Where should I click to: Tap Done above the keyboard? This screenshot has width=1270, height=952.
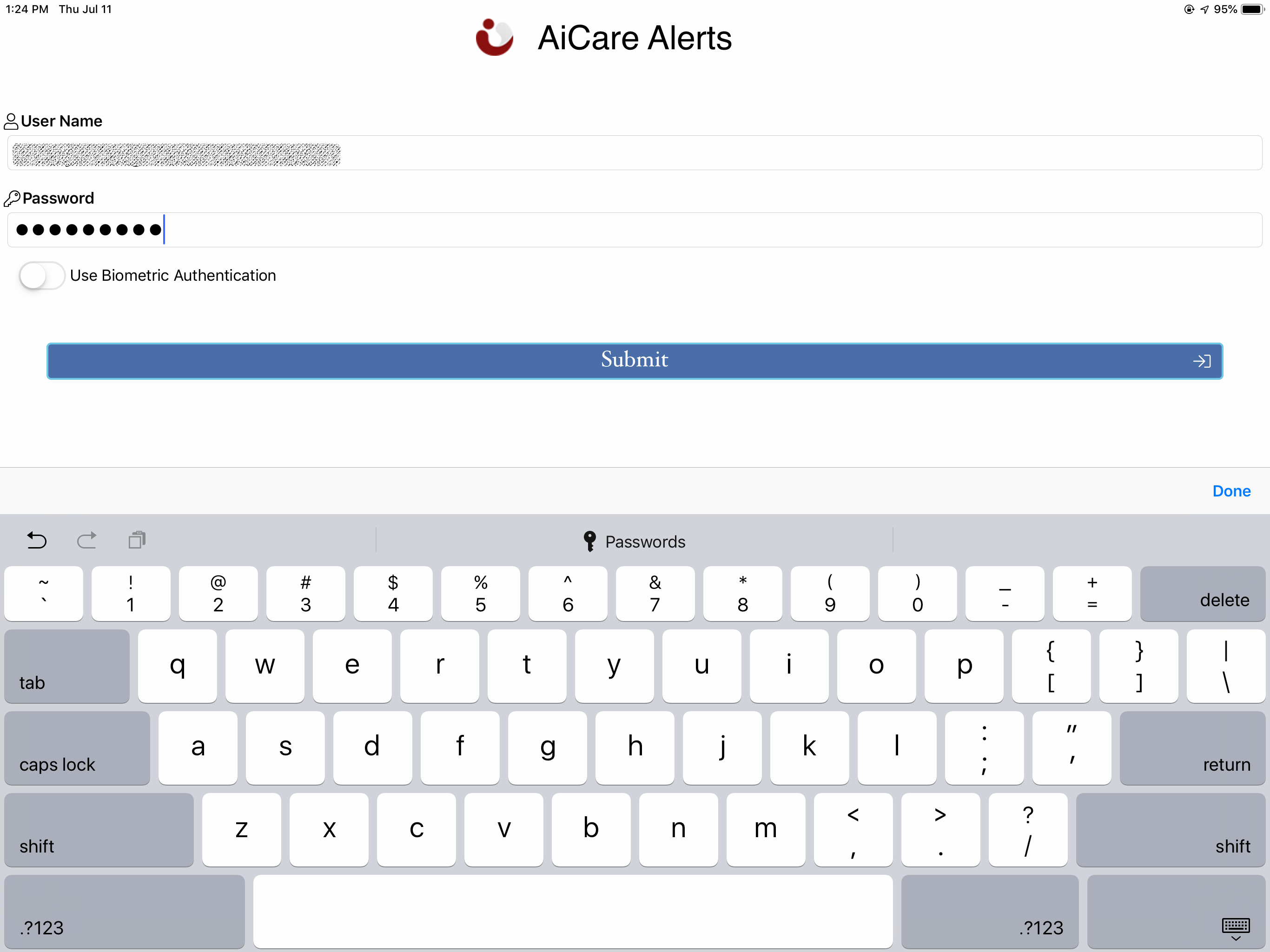[1231, 491]
